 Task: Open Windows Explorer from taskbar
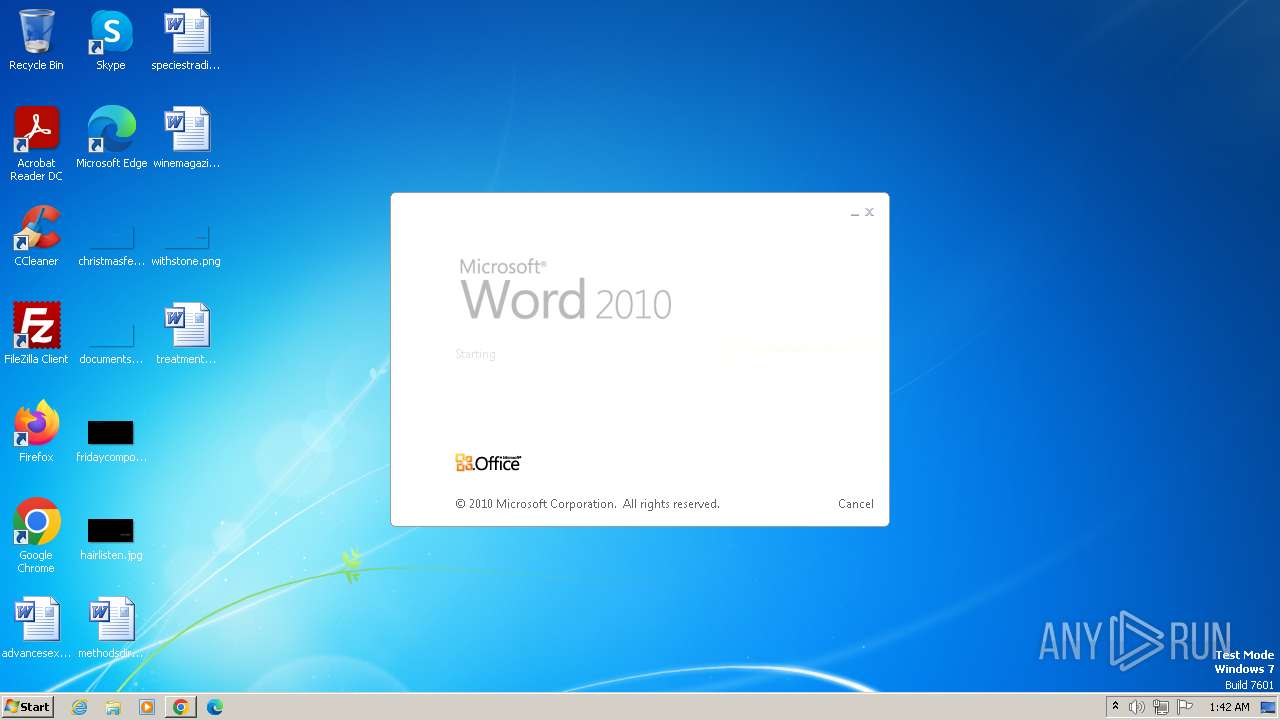click(x=113, y=707)
